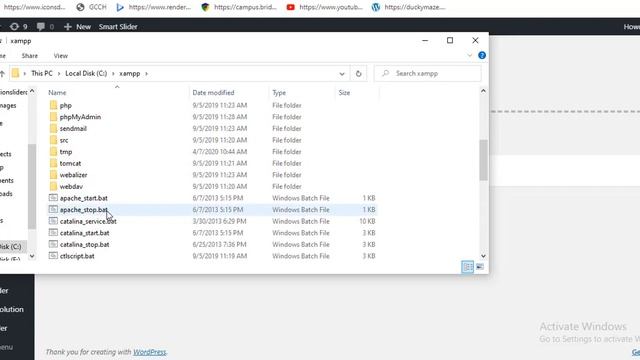The image size is (640, 360).
Task: Open the render bookmark in browser
Action: click(x=153, y=7)
